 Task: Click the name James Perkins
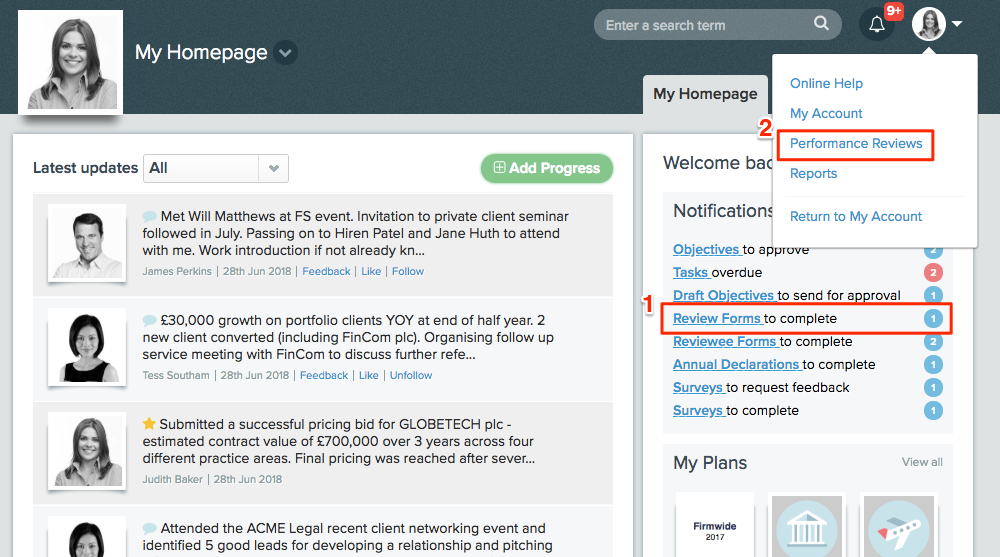(177, 271)
